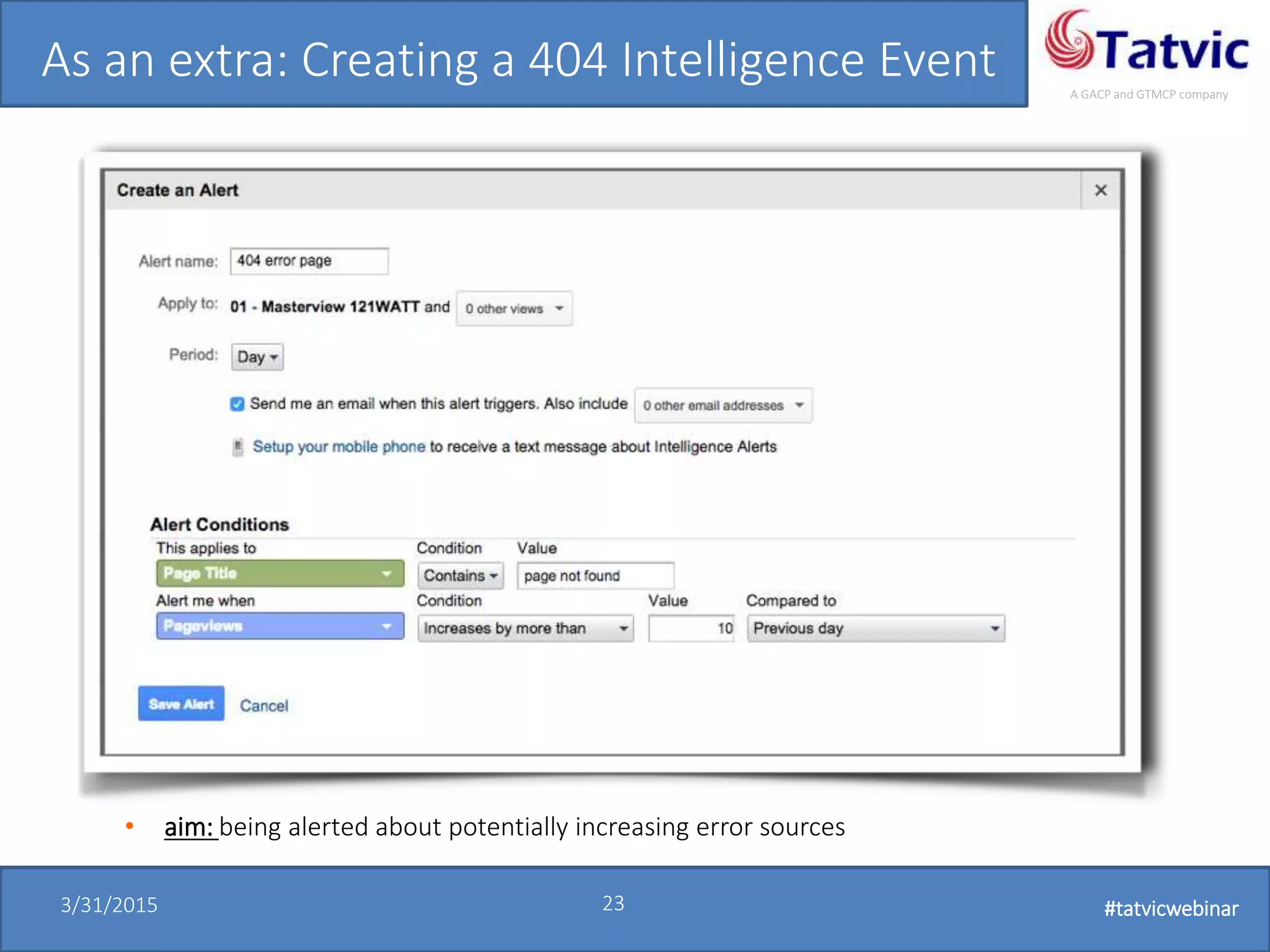Click the Create an Alert title text
The image size is (1270, 952).
[x=177, y=190]
